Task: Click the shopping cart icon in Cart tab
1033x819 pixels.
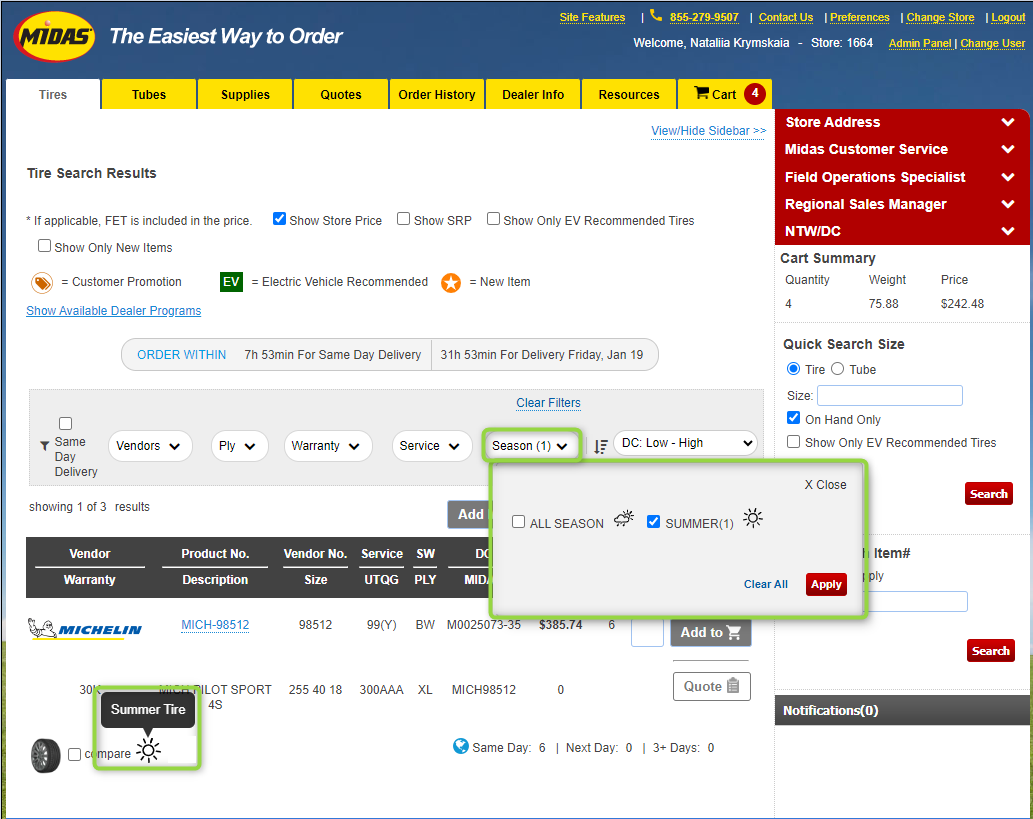Action: 702,93
